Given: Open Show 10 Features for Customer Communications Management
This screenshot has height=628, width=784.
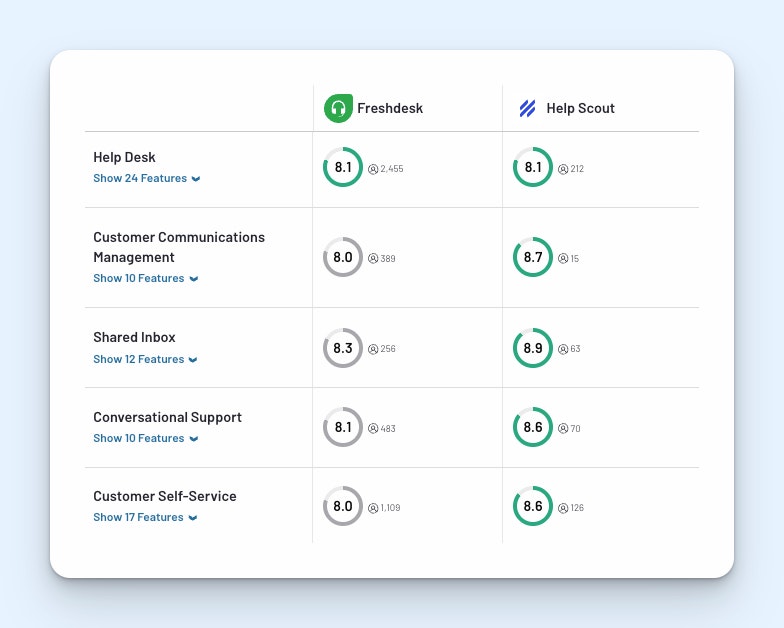Looking at the screenshot, I should (138, 278).
